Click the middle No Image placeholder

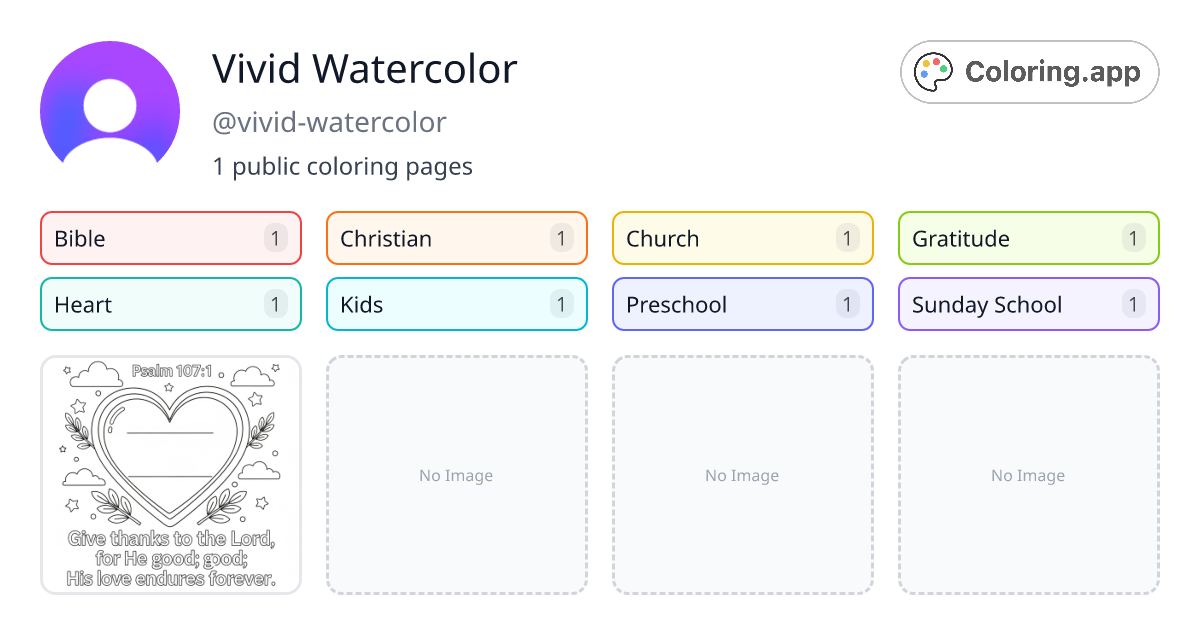coord(743,475)
